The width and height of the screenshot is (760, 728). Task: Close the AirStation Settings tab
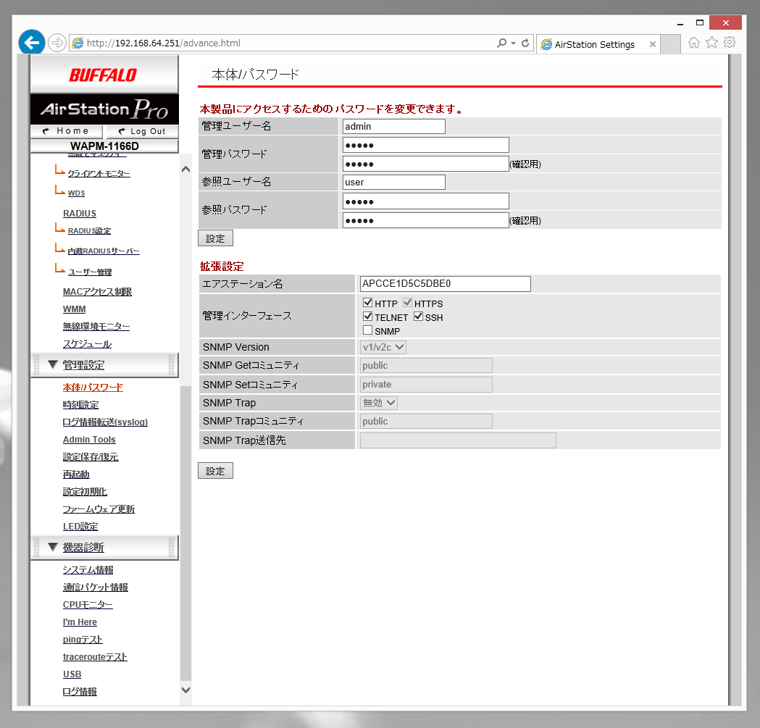pyautogui.click(x=652, y=44)
